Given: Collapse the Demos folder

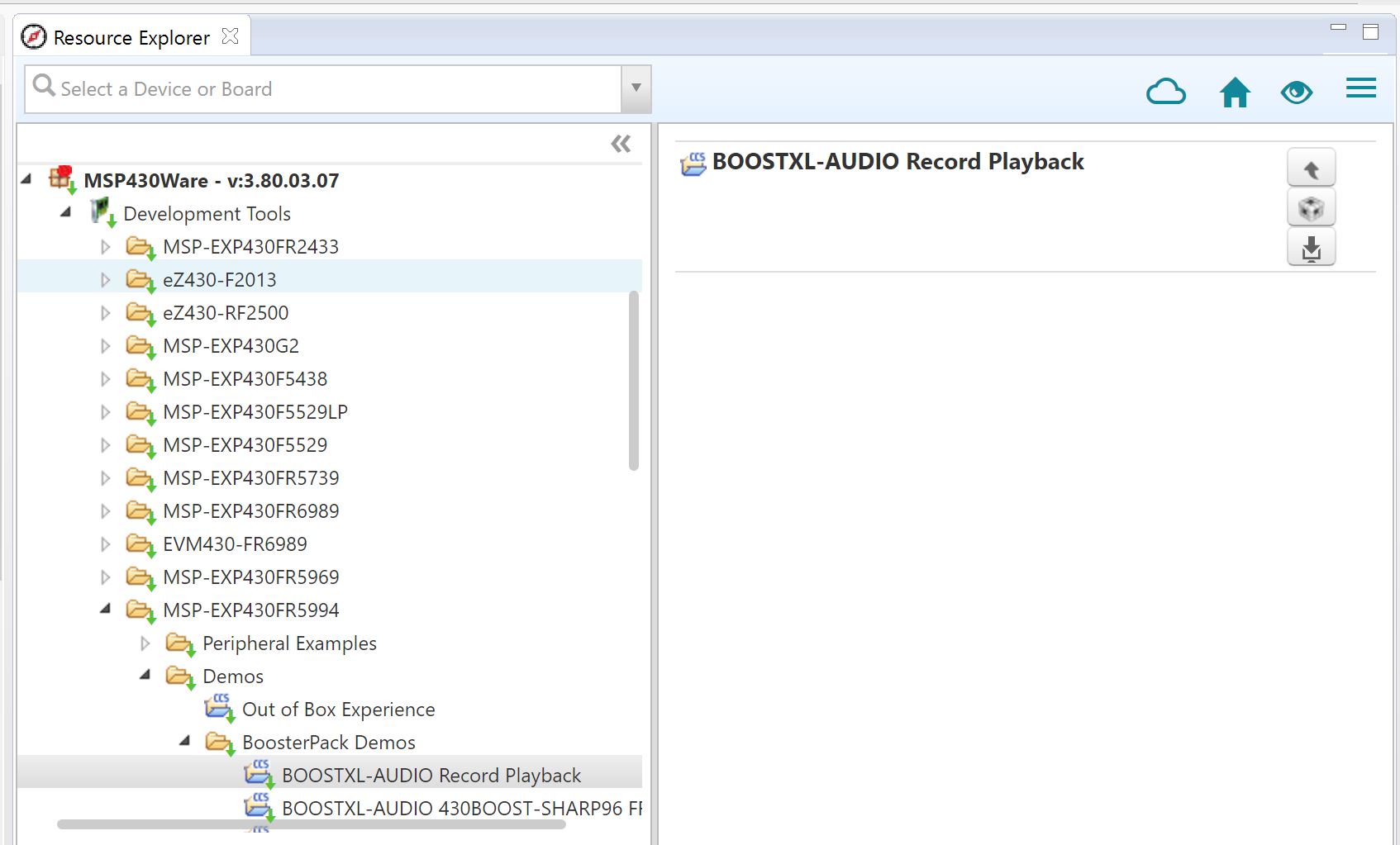Looking at the screenshot, I should point(145,676).
